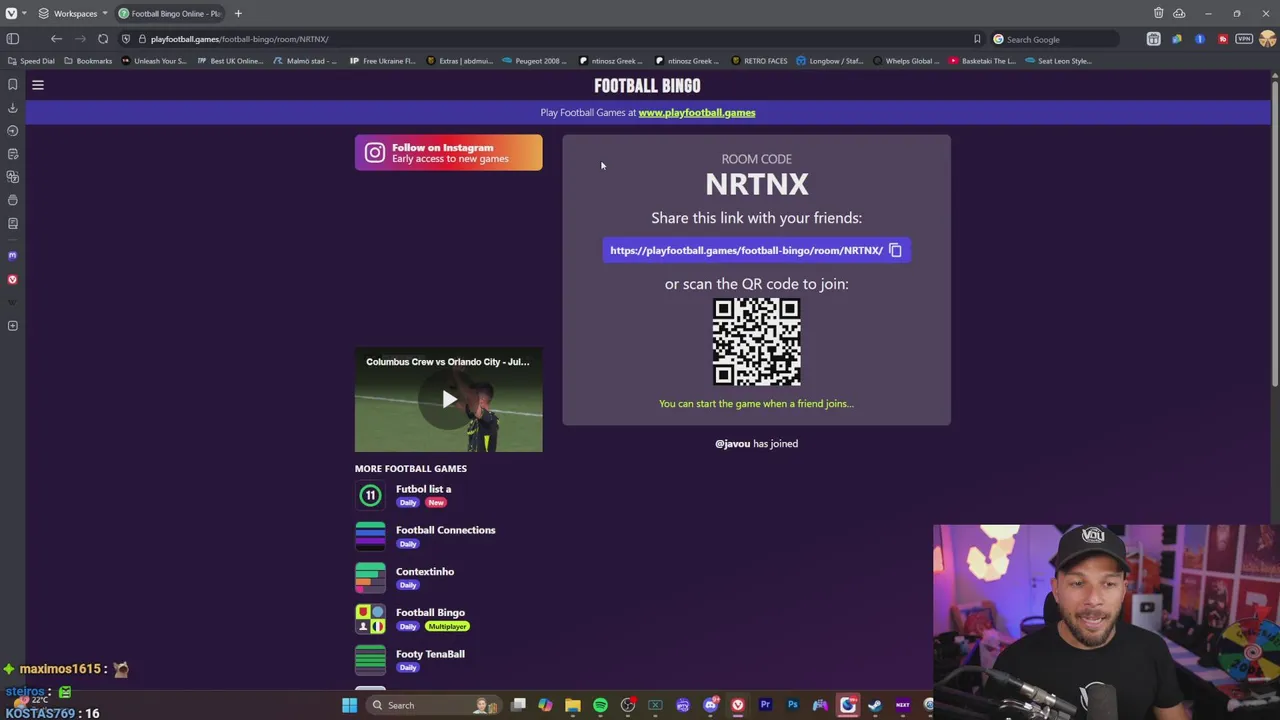This screenshot has height=720, width=1280.
Task: Open Vivaldi sync cloud icon
Action: [x=1179, y=13]
